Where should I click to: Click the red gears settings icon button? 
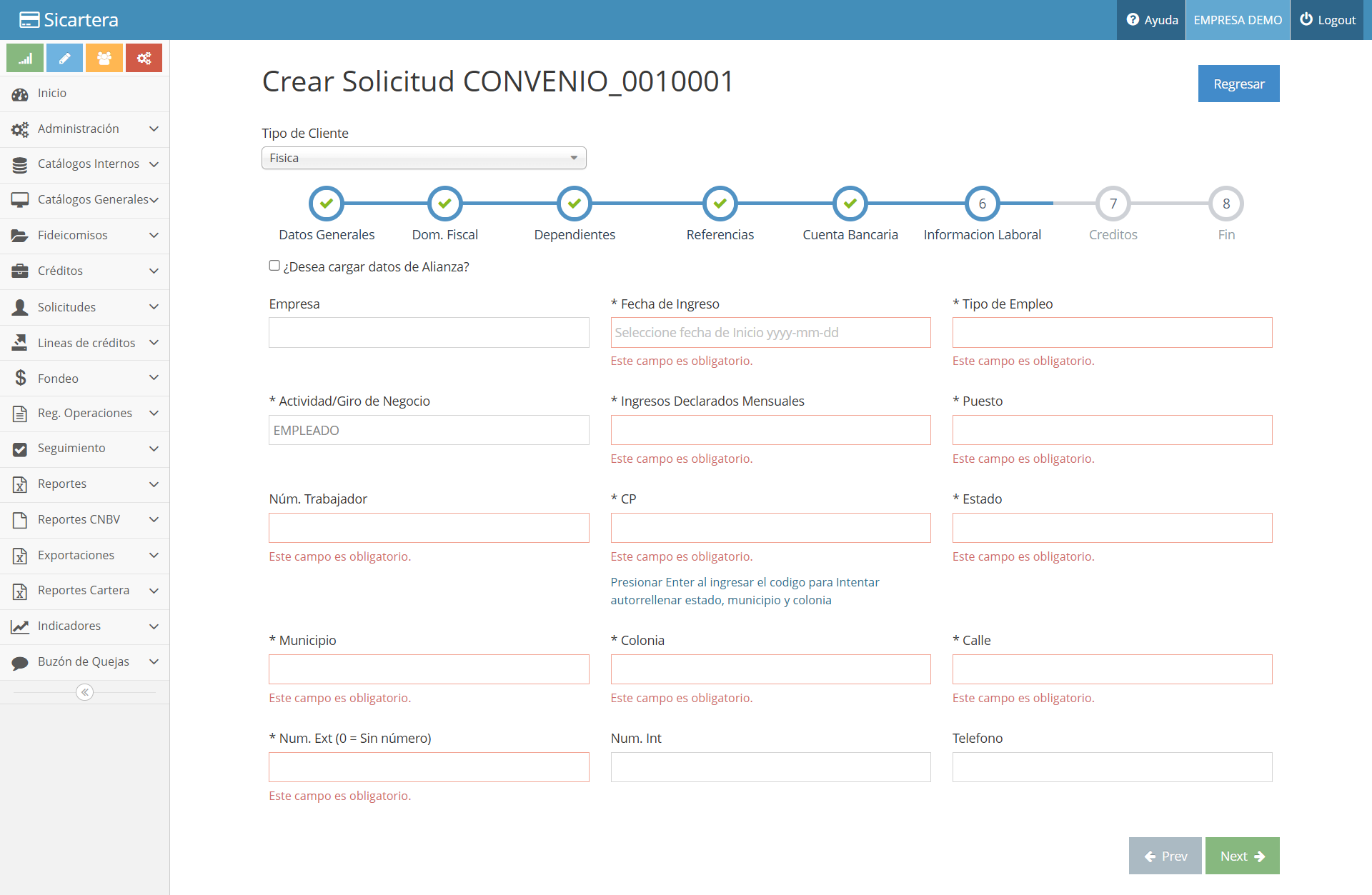(x=144, y=58)
